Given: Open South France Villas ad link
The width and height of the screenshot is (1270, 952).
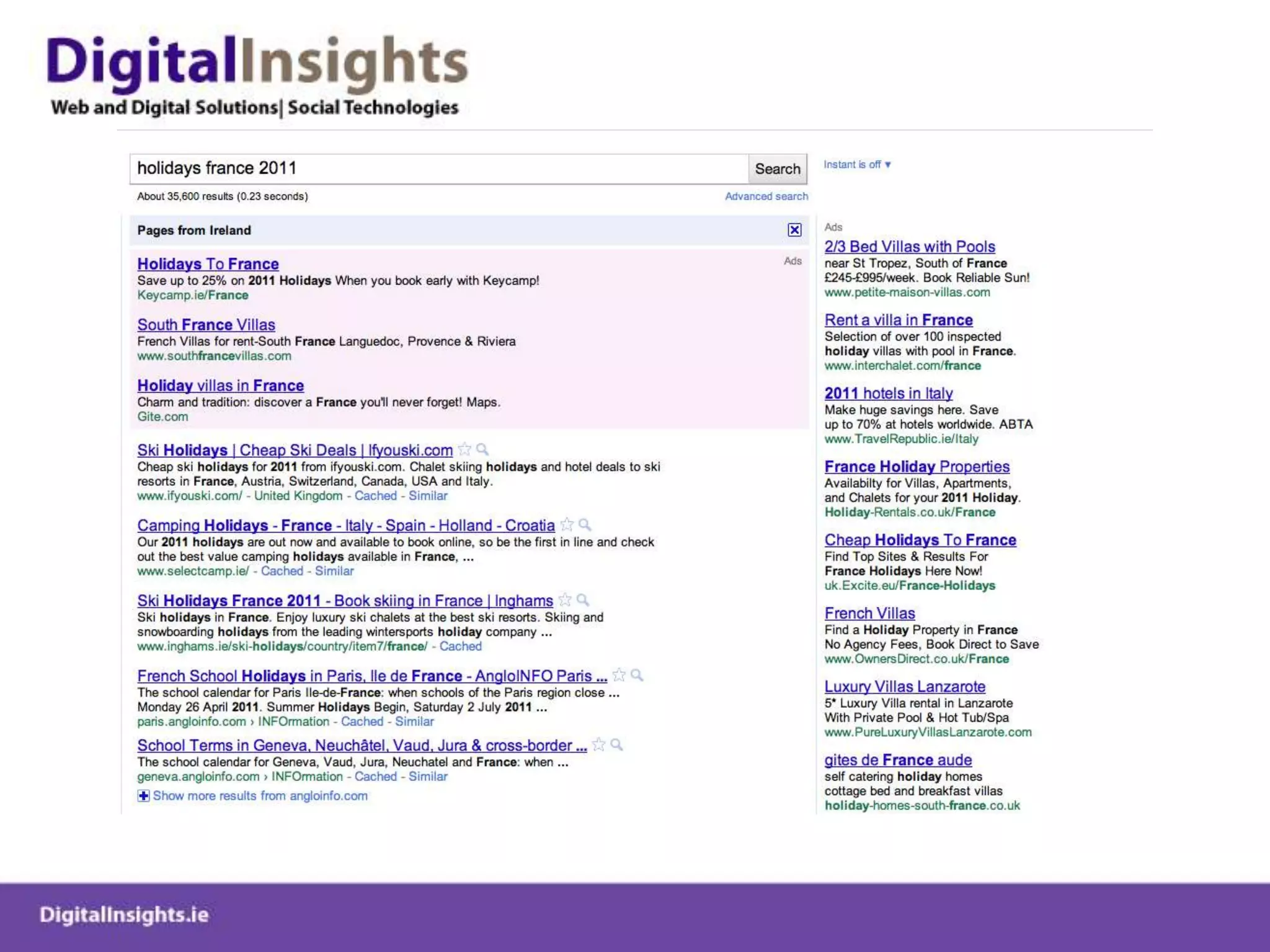Looking at the screenshot, I should 206,325.
